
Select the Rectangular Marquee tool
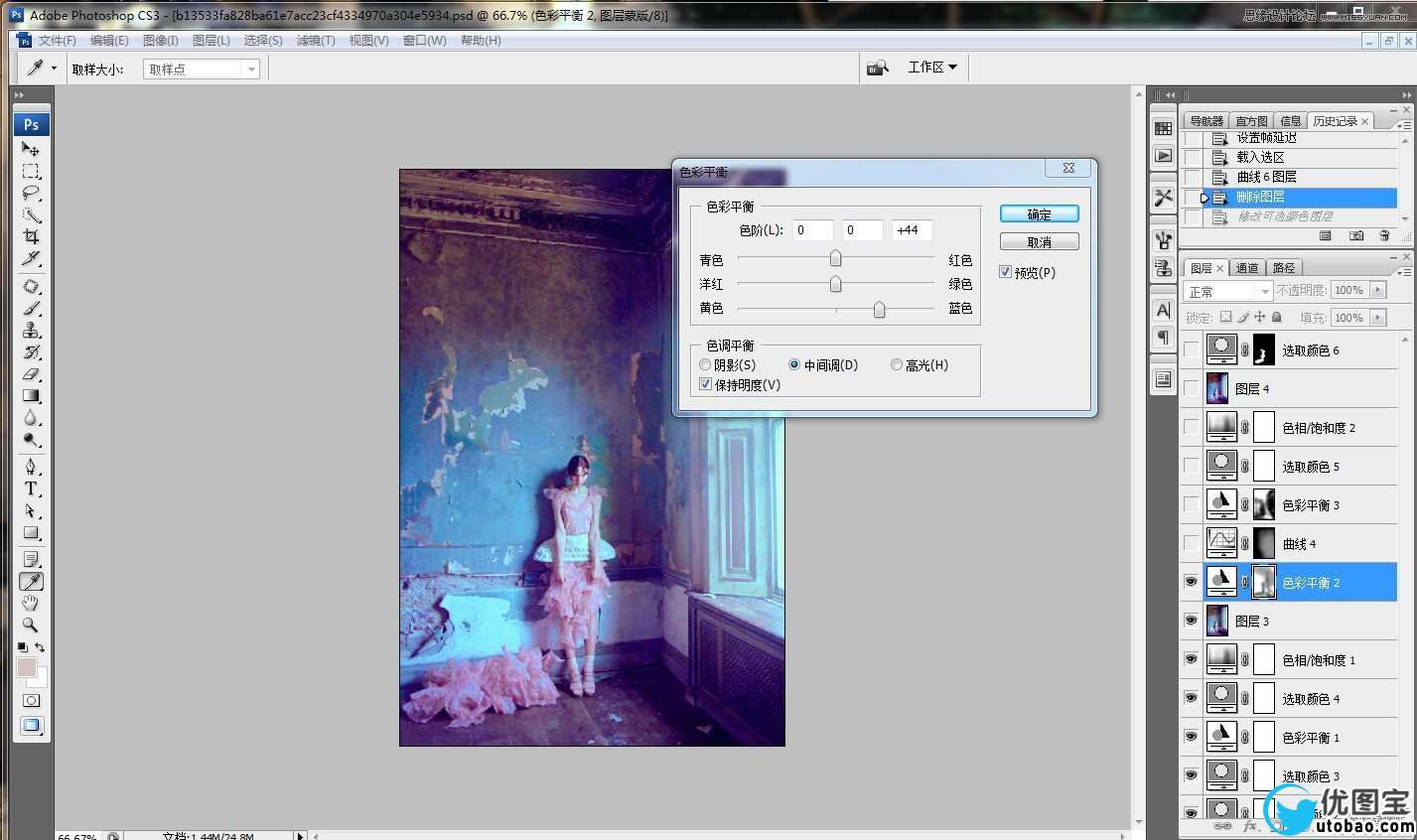[x=31, y=171]
